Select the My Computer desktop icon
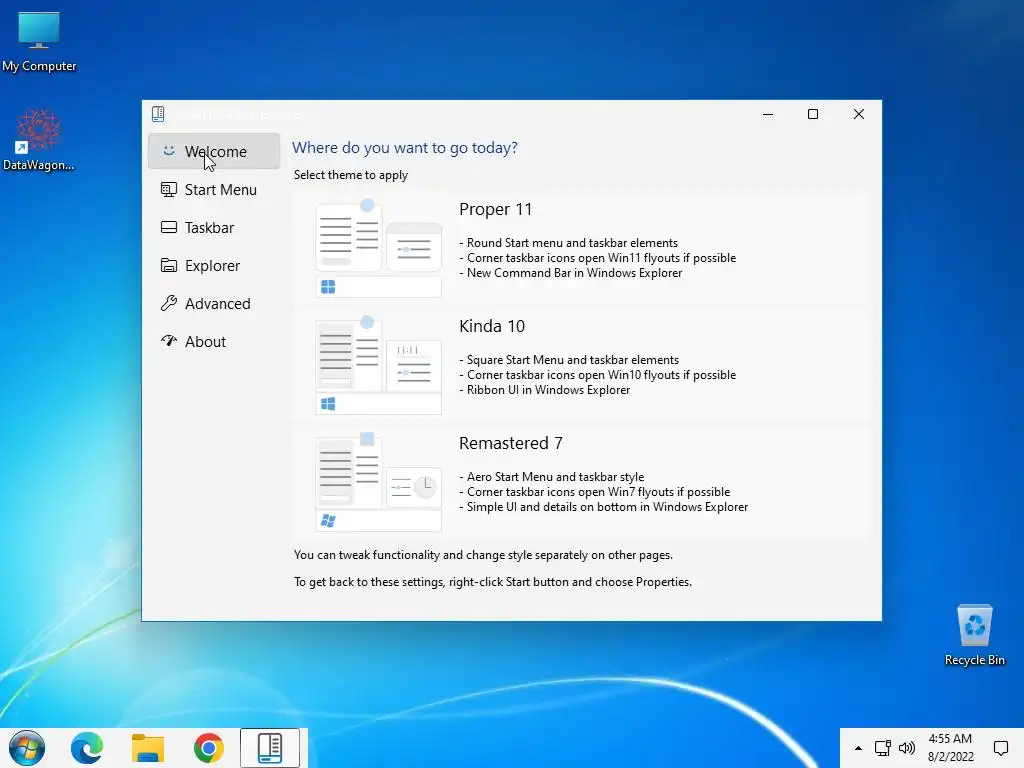Viewport: 1024px width, 768px height. (39, 42)
